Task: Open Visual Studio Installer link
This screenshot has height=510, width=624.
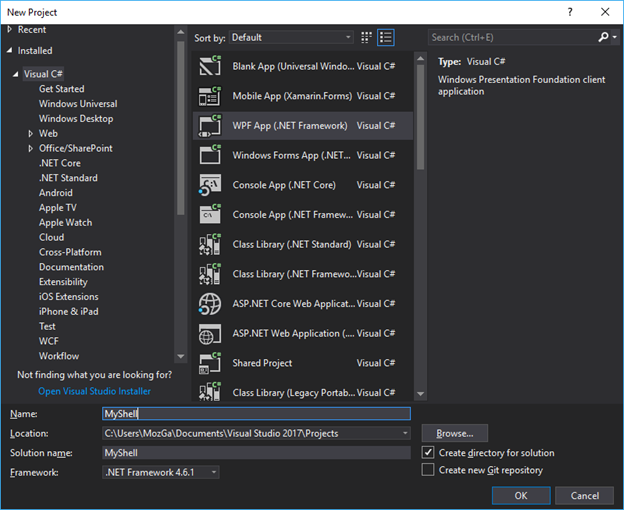Action: click(94, 391)
